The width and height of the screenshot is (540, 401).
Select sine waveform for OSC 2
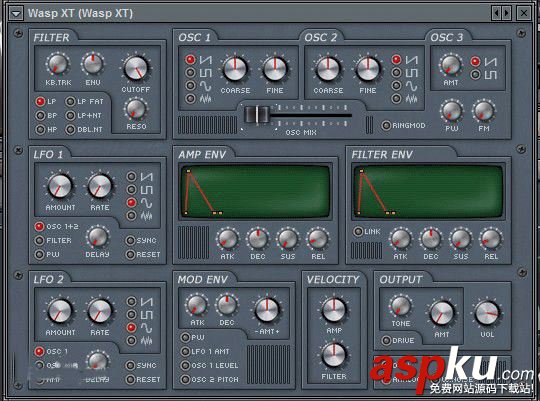pyautogui.click(x=396, y=85)
